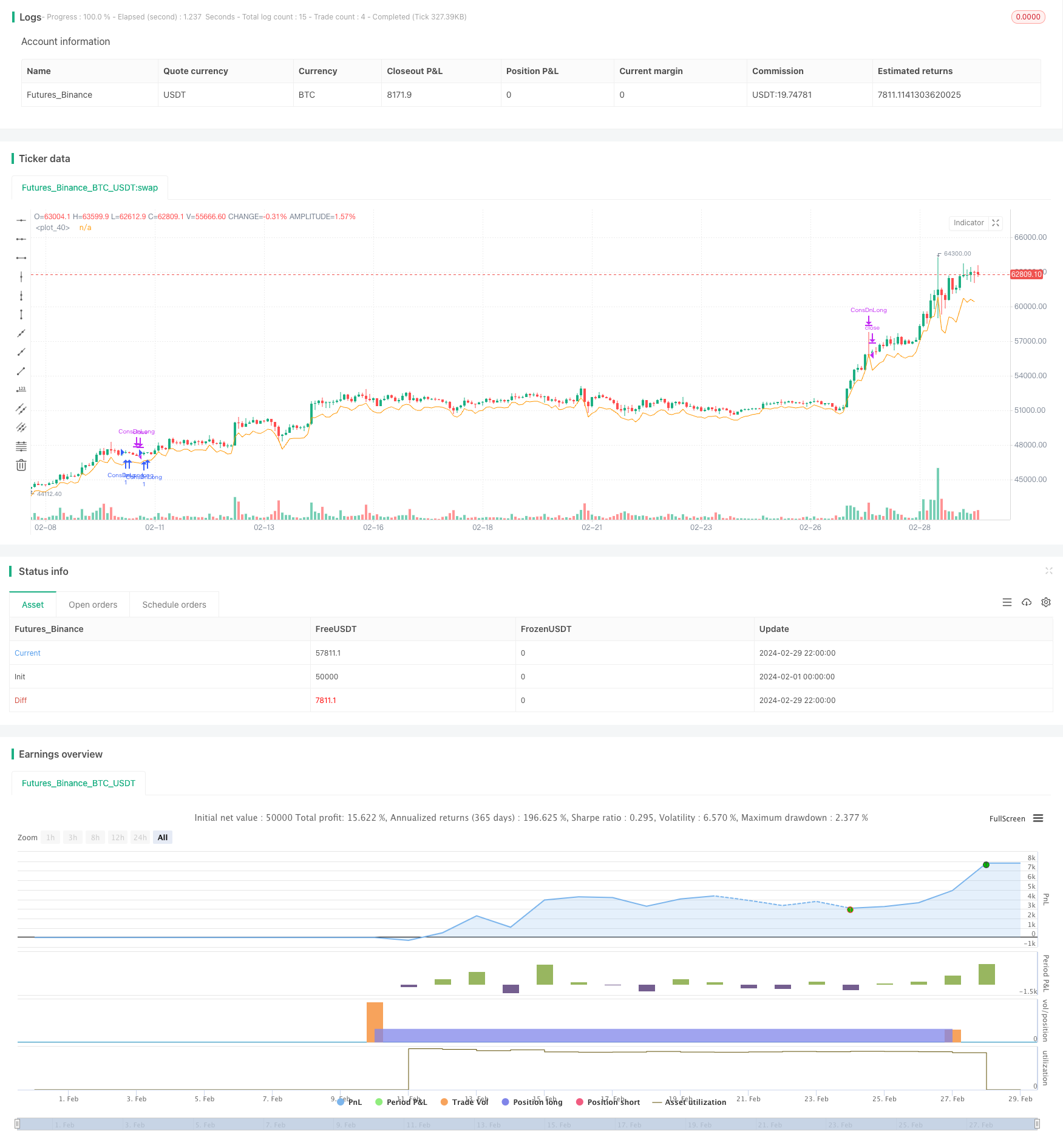Set earnings chart zoom to 24h
Viewport: 1063px width, 1148px height.
tap(140, 838)
